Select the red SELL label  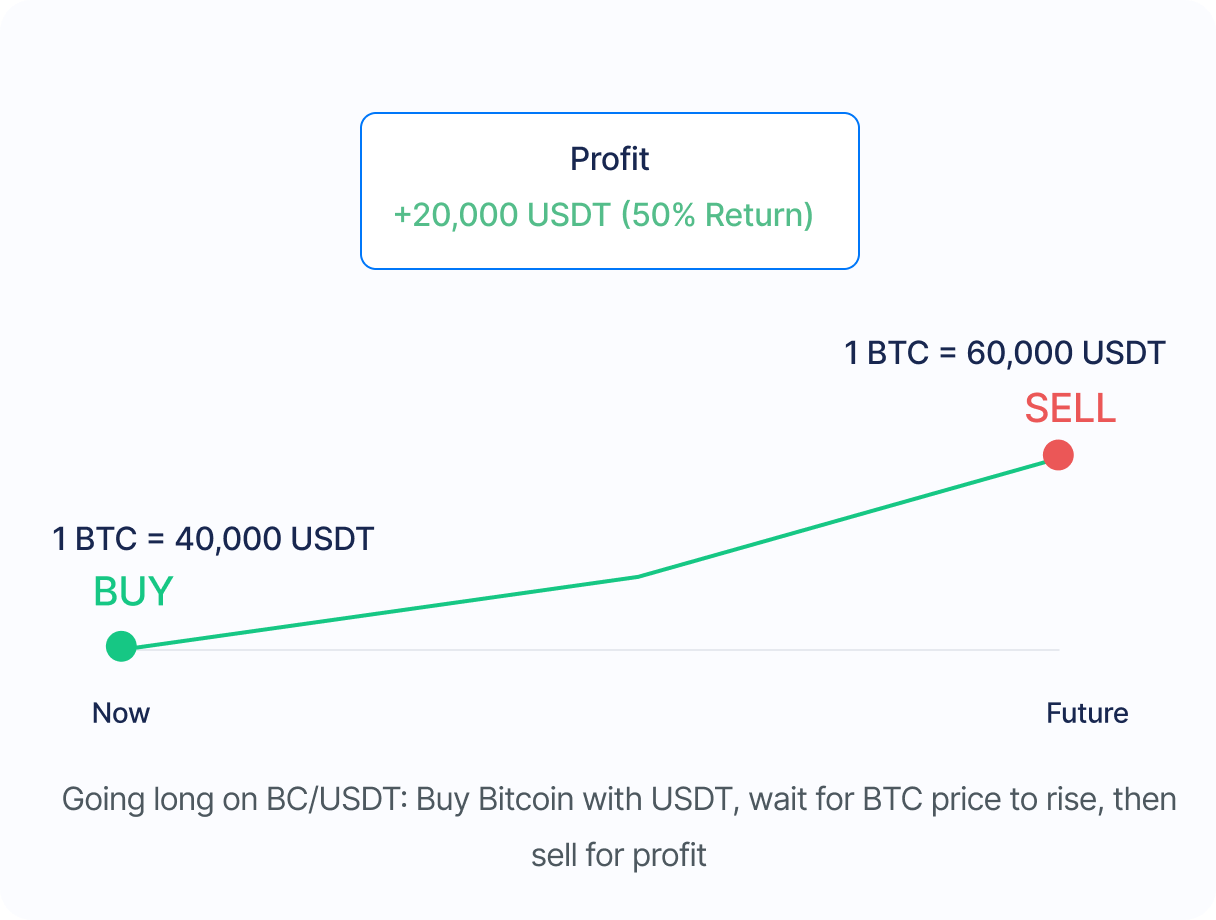1070,409
